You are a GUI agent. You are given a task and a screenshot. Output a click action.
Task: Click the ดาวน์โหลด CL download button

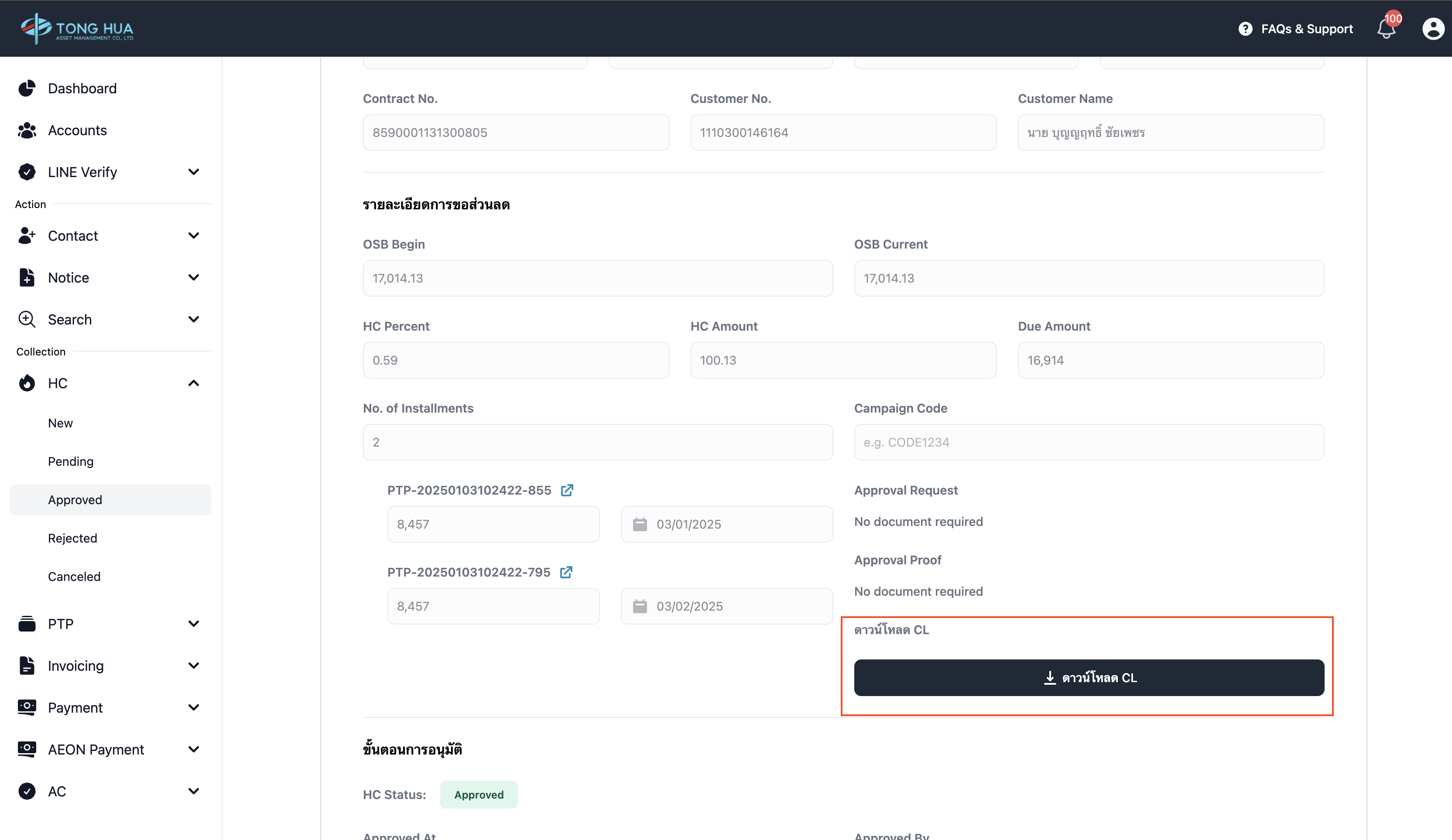pos(1089,677)
